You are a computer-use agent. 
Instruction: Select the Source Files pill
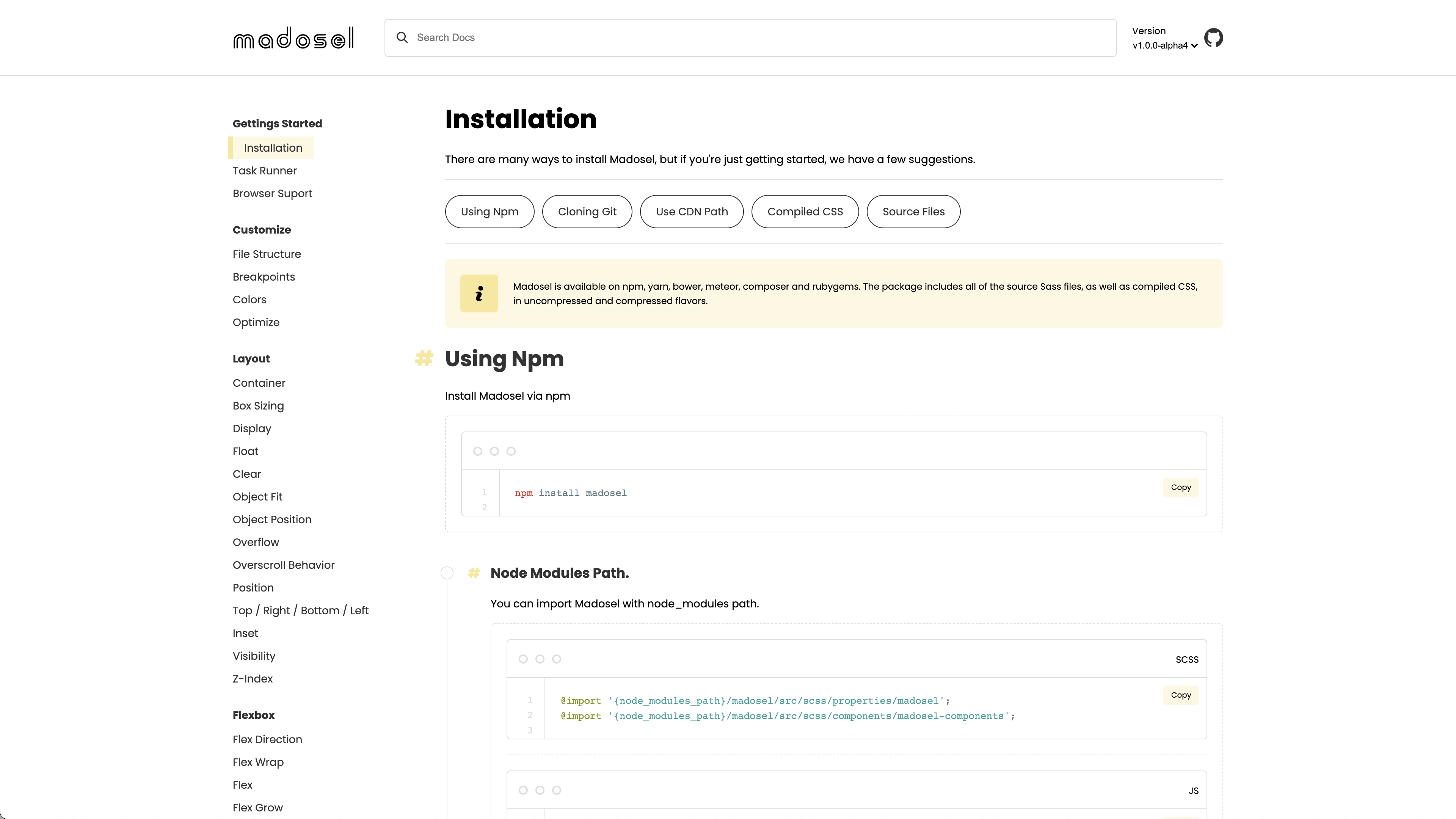913,212
